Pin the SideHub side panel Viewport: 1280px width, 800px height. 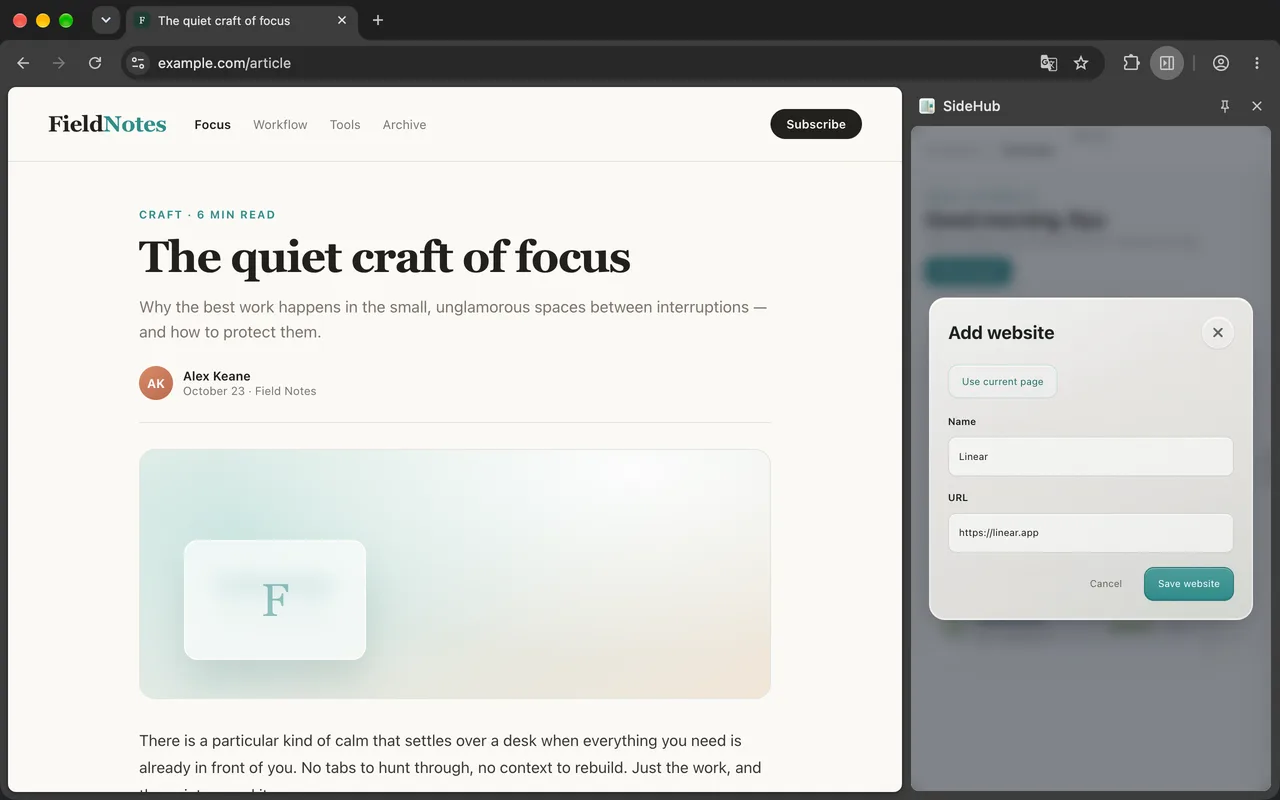(1225, 106)
